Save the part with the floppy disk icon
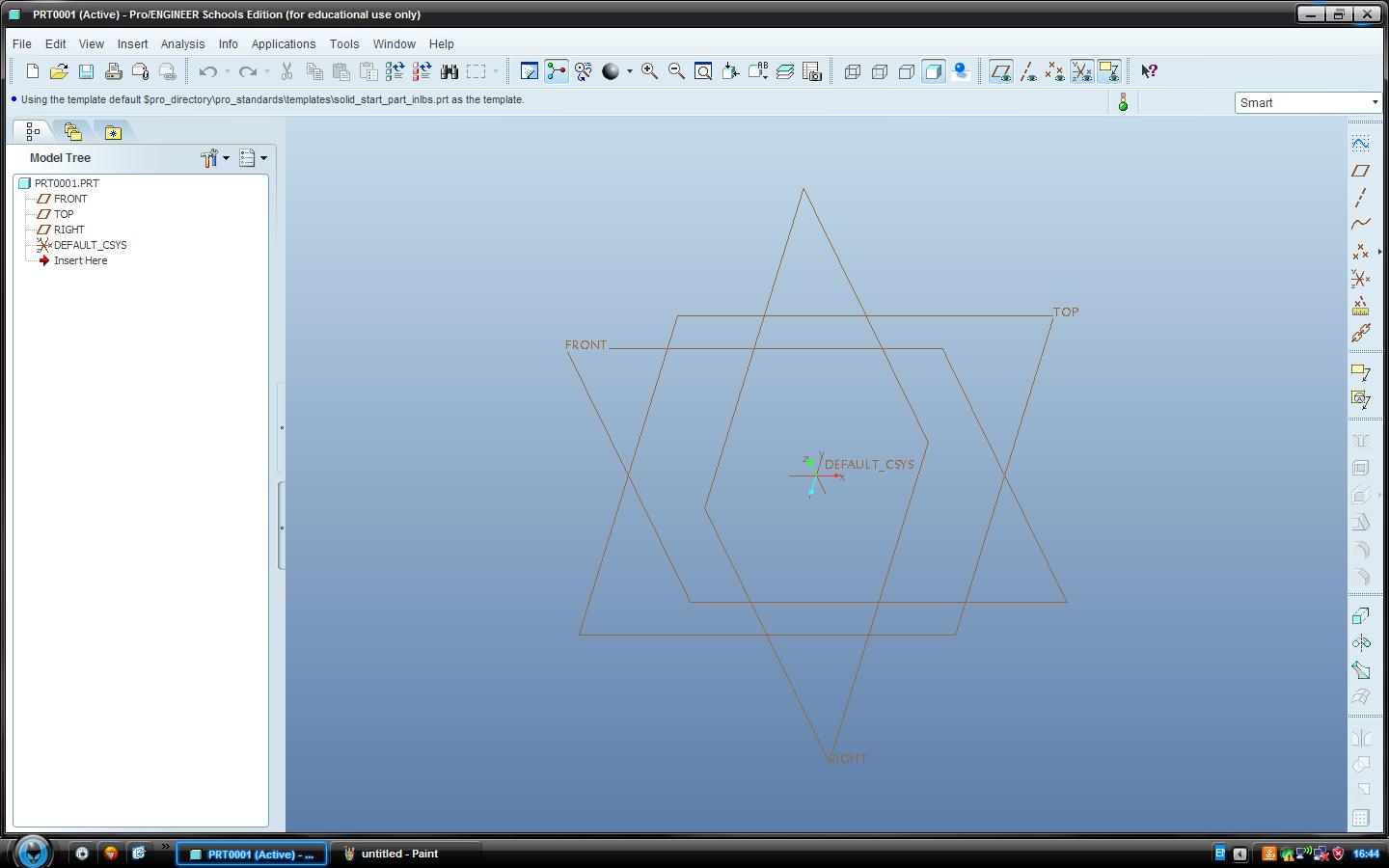 (86, 71)
